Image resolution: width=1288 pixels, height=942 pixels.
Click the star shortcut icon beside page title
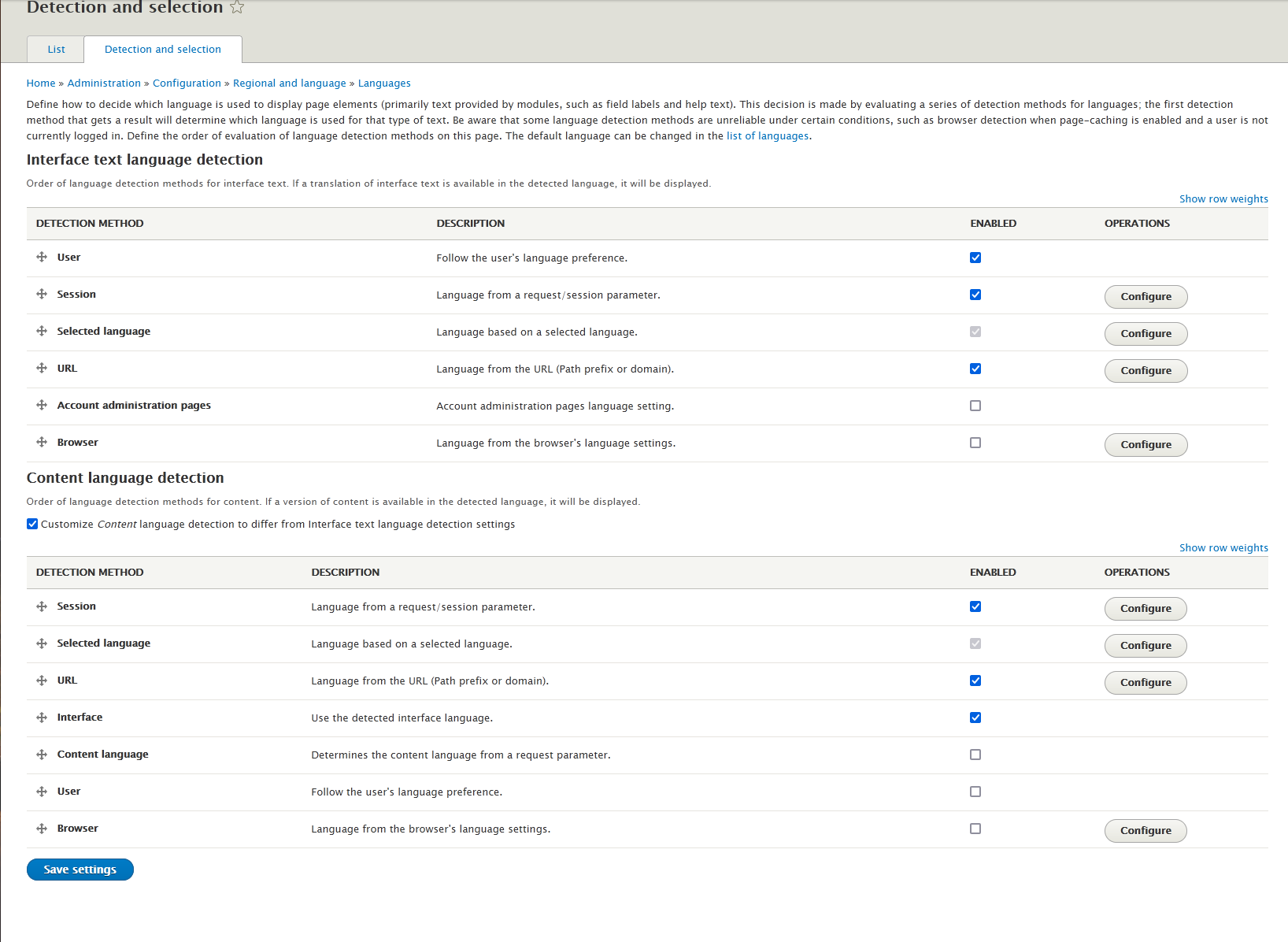tap(237, 7)
